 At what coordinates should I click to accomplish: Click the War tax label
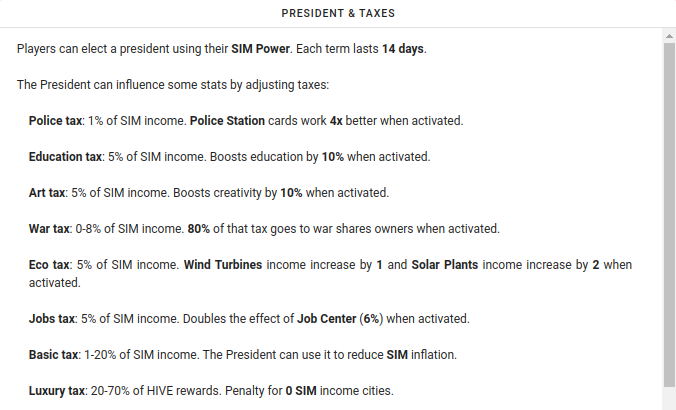tap(49, 228)
